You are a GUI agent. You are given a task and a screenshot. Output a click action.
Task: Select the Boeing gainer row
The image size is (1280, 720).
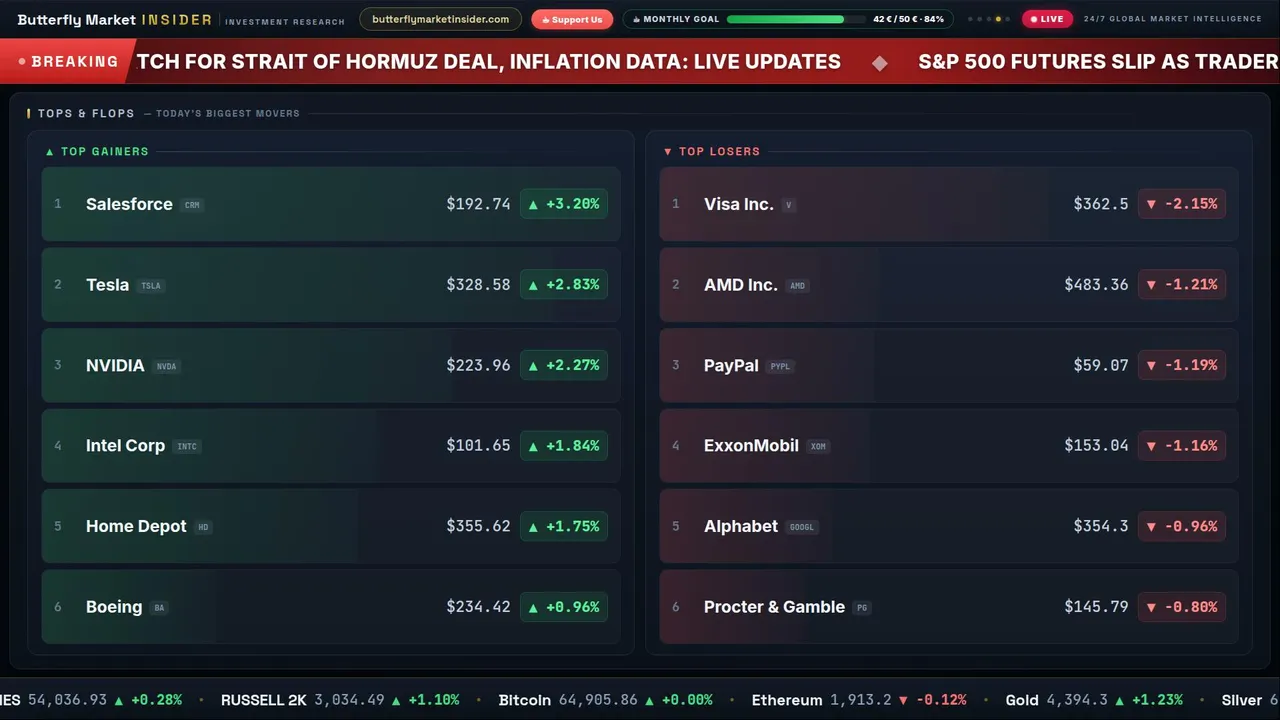331,607
